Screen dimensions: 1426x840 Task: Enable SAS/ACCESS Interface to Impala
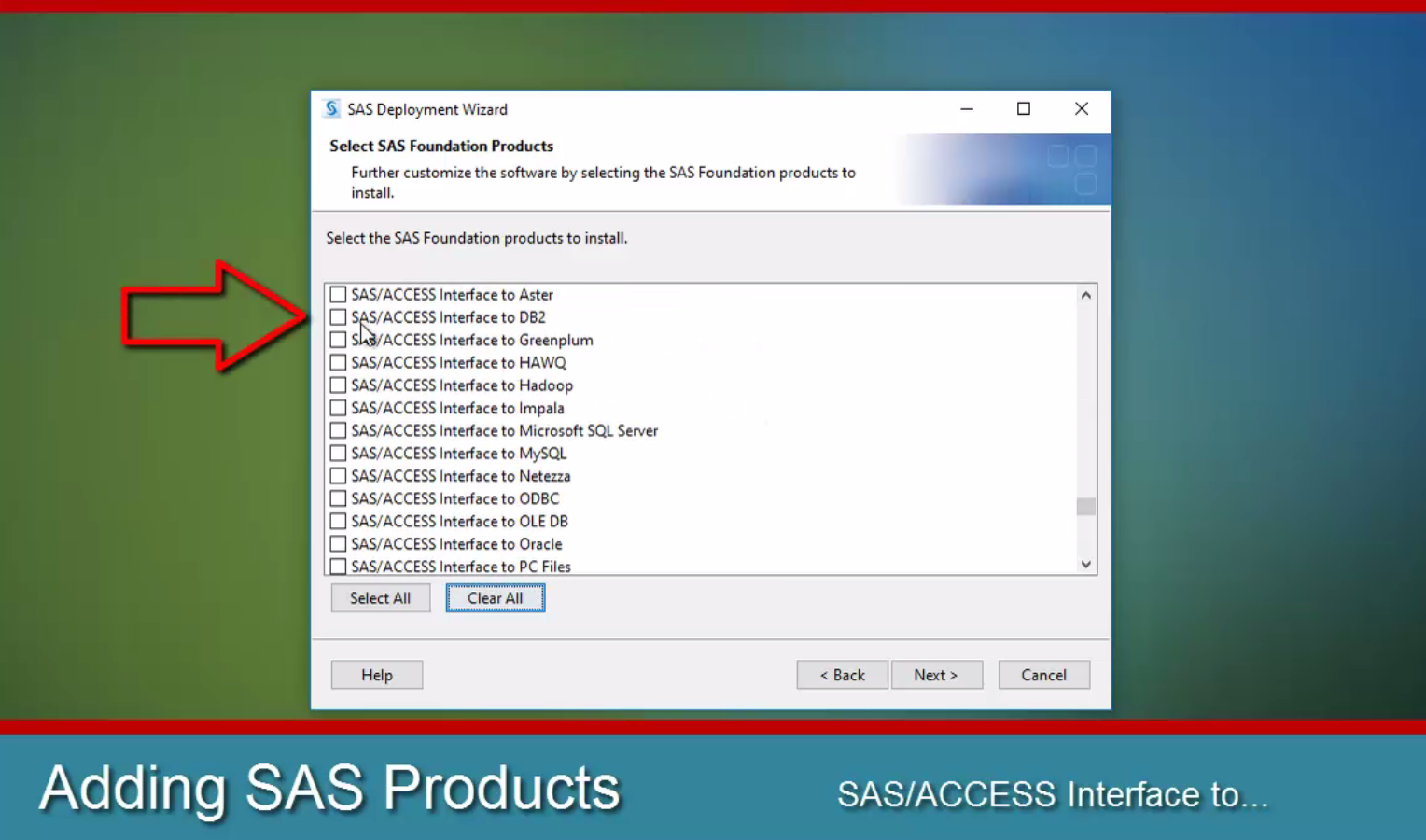pyautogui.click(x=338, y=408)
